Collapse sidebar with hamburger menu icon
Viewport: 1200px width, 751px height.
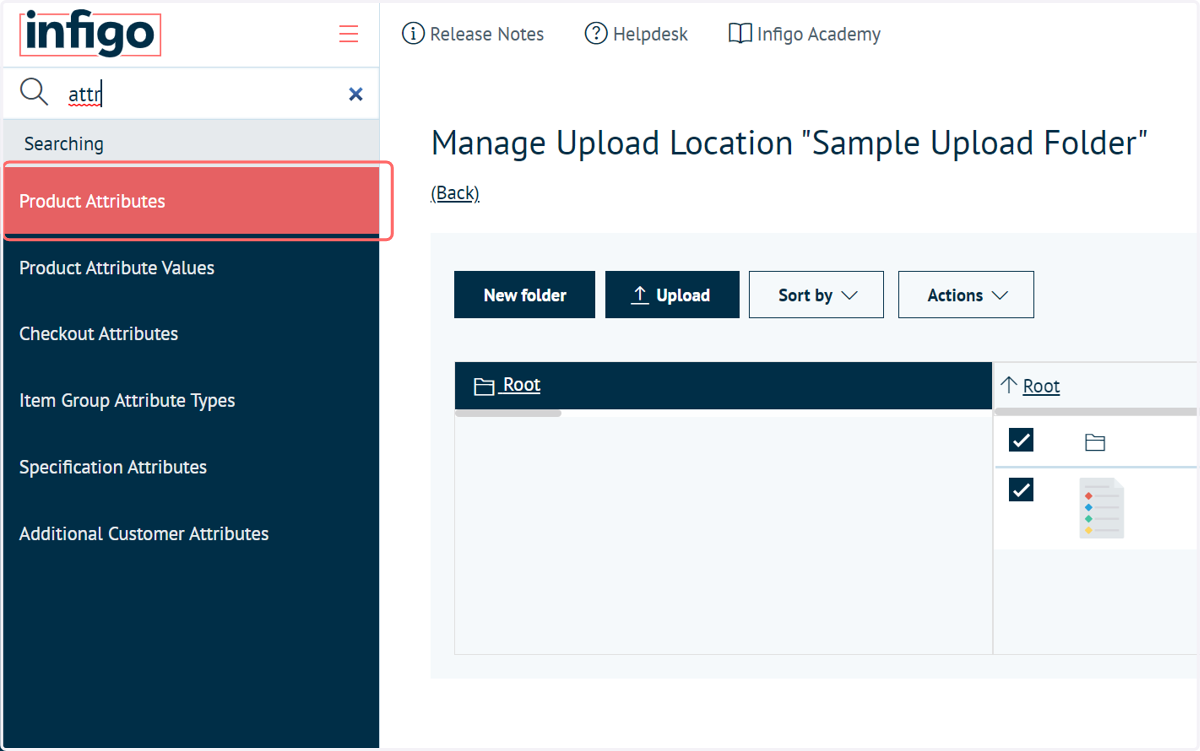click(x=348, y=34)
